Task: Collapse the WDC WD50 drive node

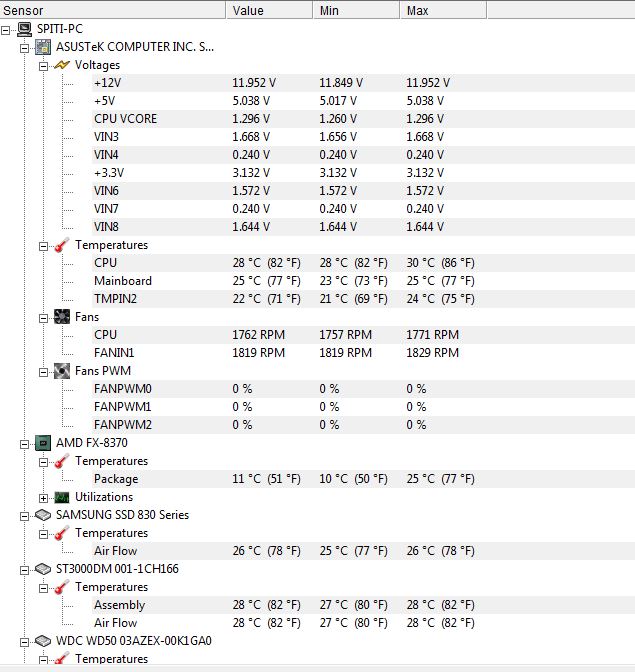Action: pyautogui.click(x=24, y=642)
